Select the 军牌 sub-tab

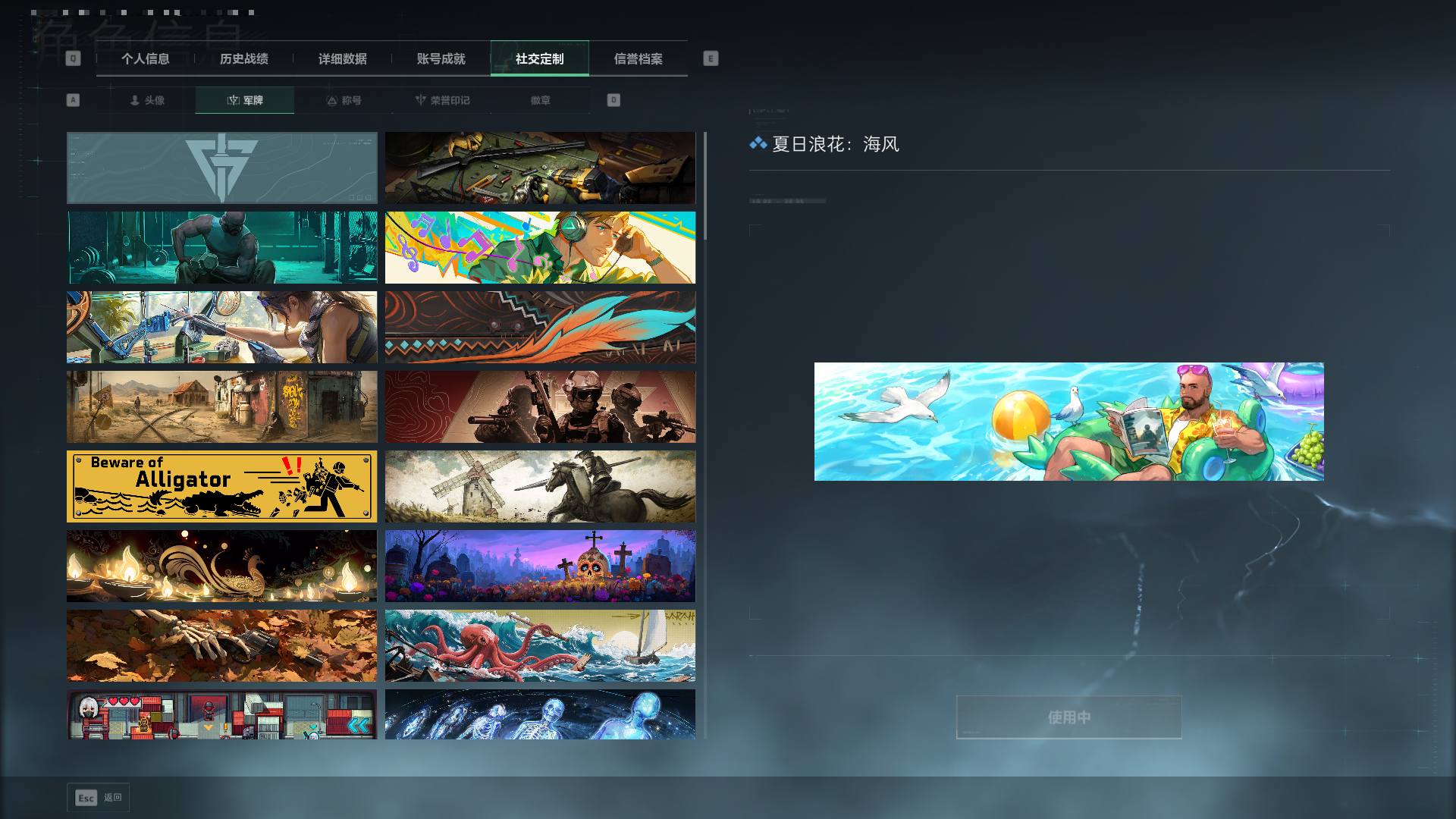click(245, 100)
